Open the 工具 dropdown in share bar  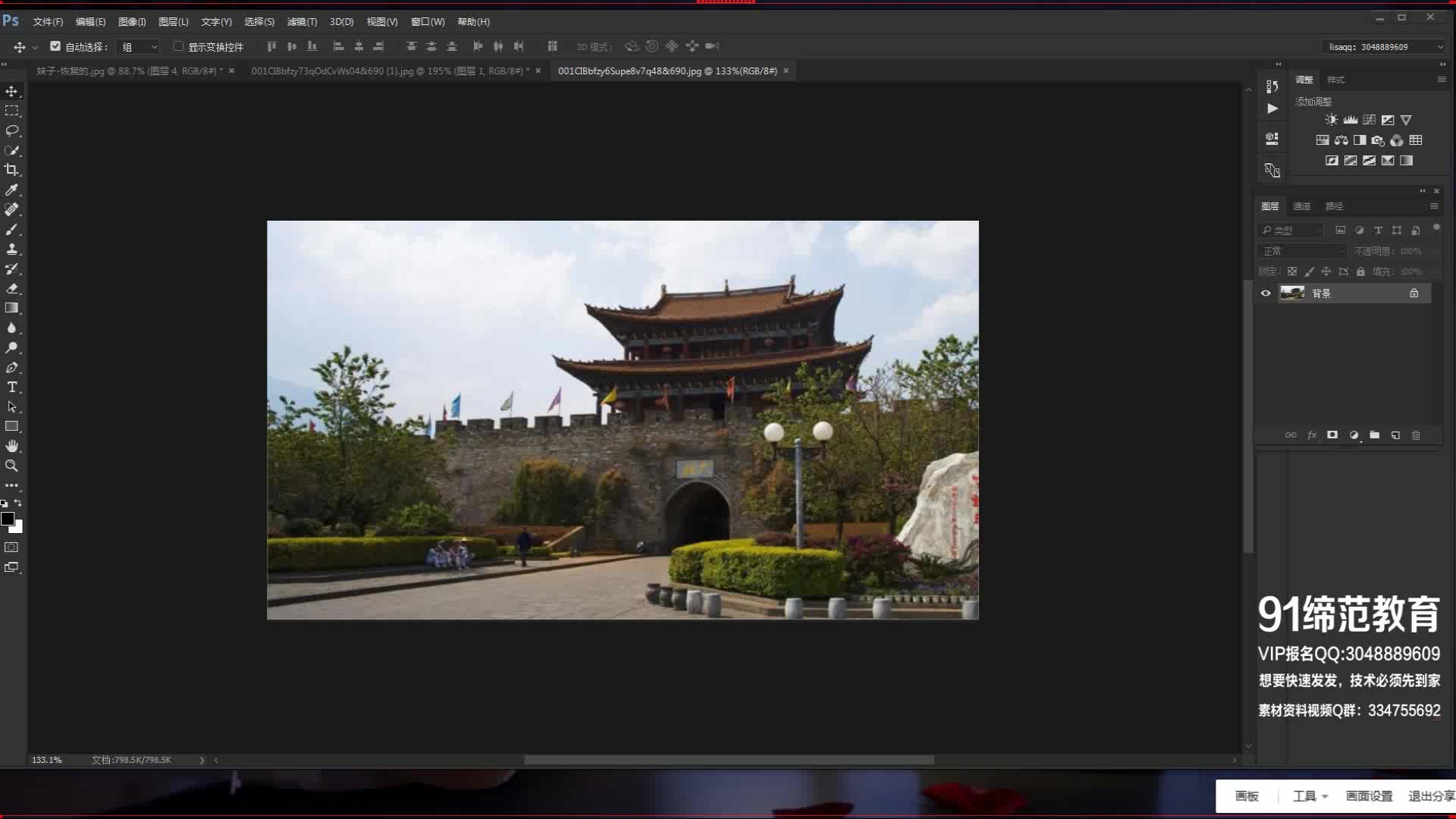pyautogui.click(x=1310, y=796)
